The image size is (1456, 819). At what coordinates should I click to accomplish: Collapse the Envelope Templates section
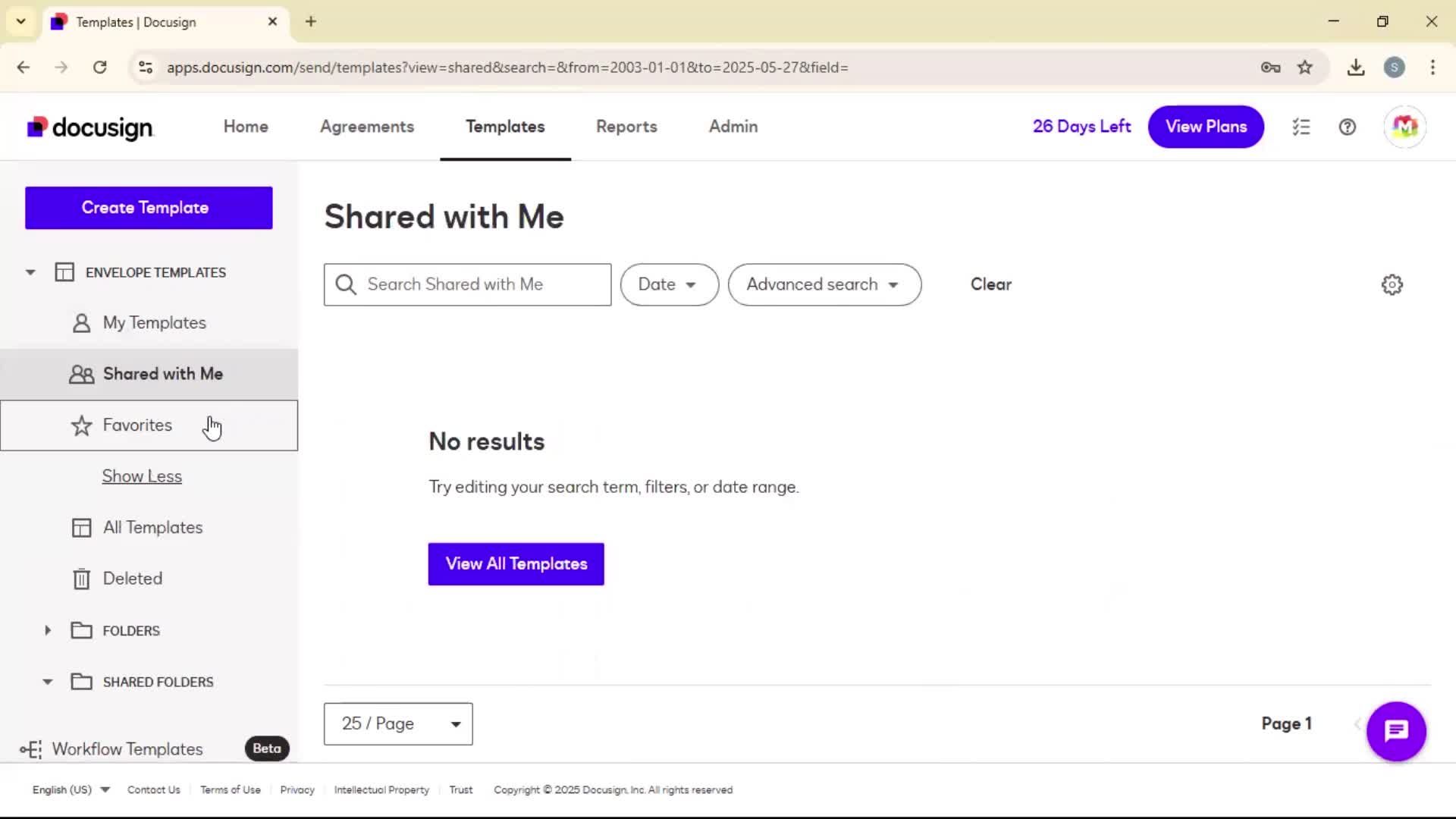[30, 272]
